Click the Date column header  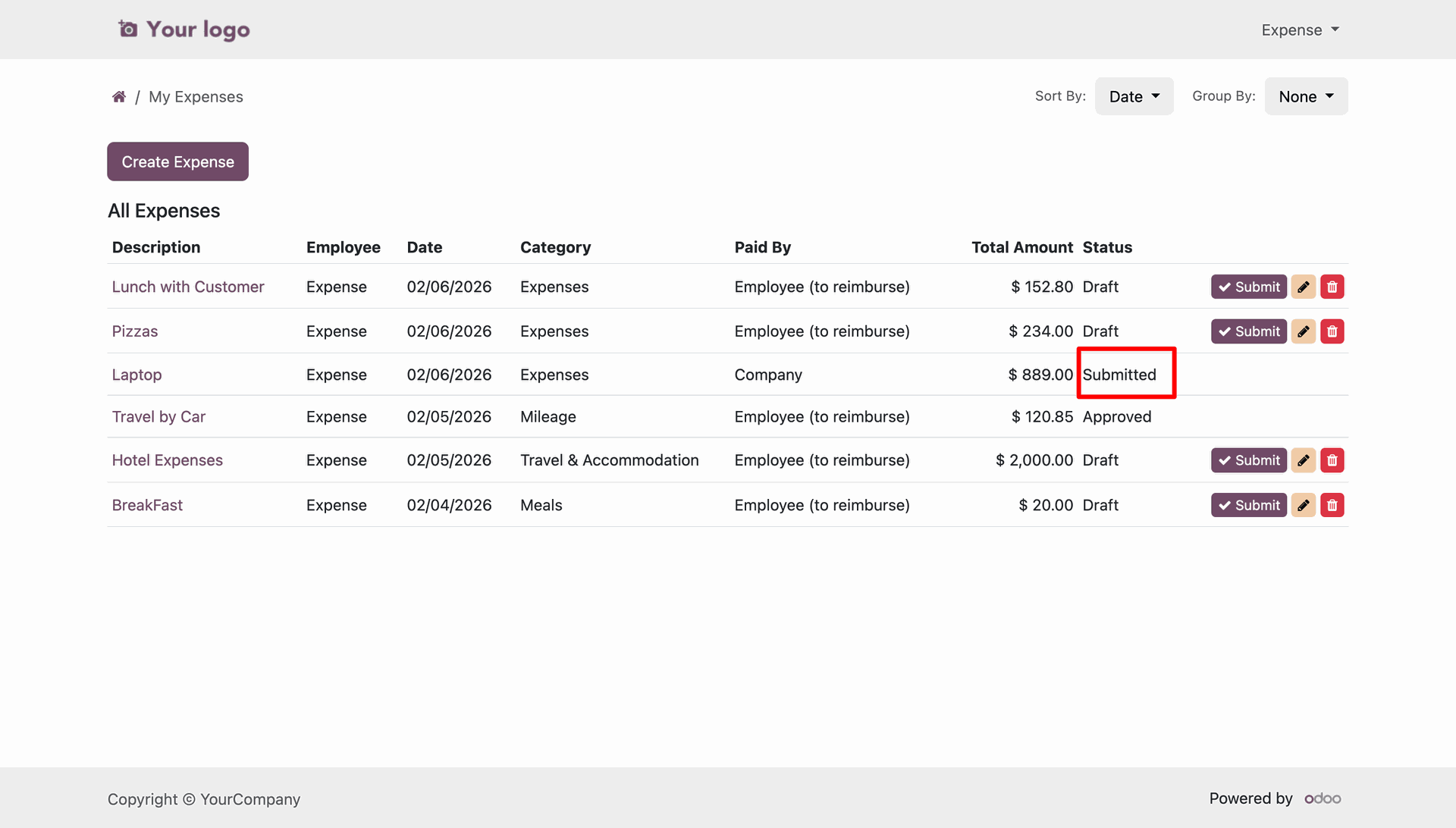pos(425,247)
